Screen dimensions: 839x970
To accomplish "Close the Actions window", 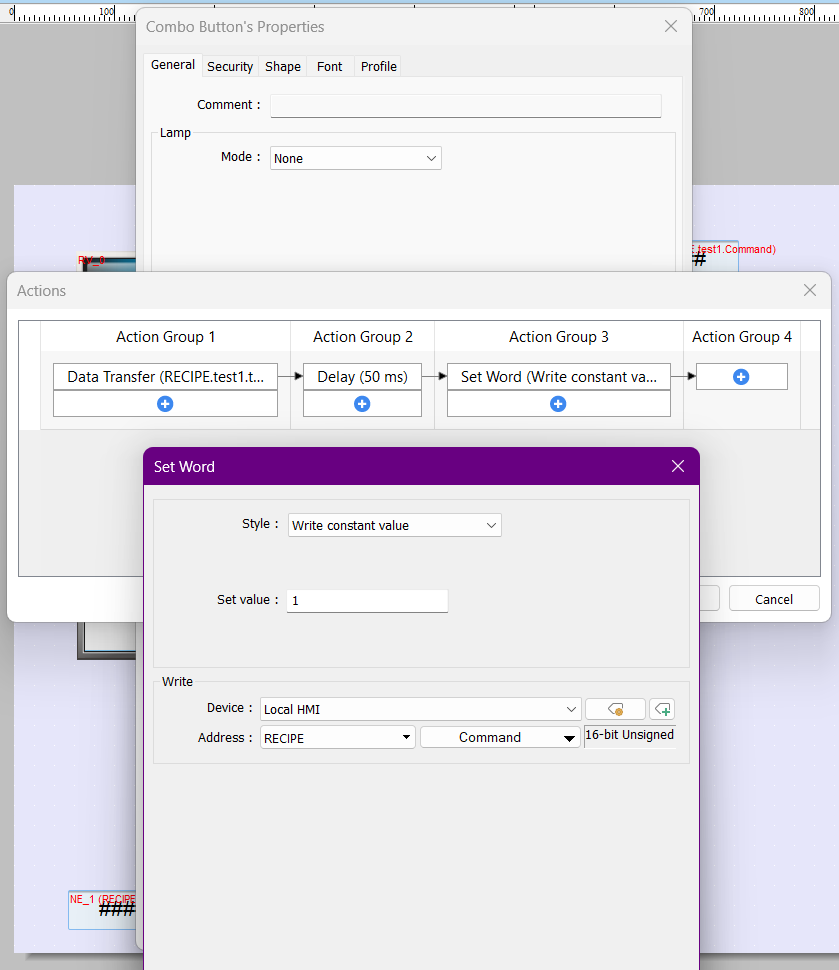I will 810,290.
